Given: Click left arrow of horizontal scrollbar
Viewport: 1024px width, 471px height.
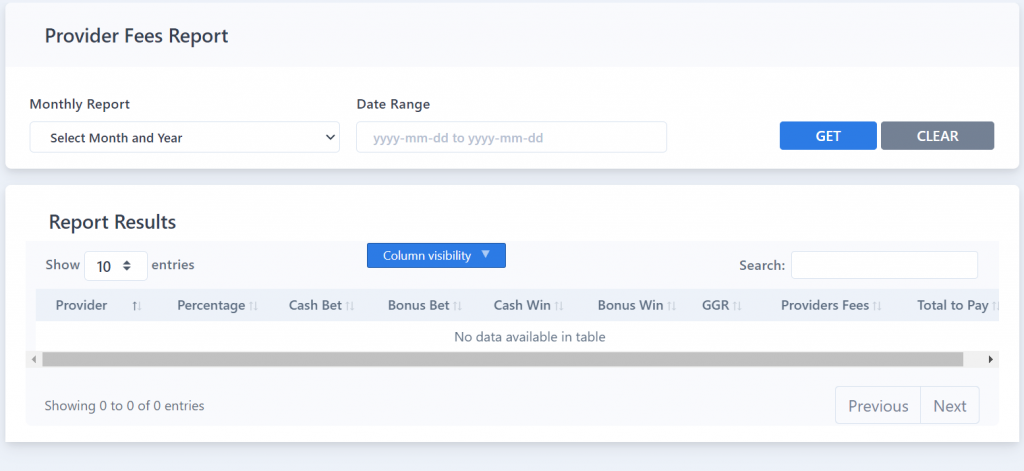Looking at the screenshot, I should click(x=33, y=359).
